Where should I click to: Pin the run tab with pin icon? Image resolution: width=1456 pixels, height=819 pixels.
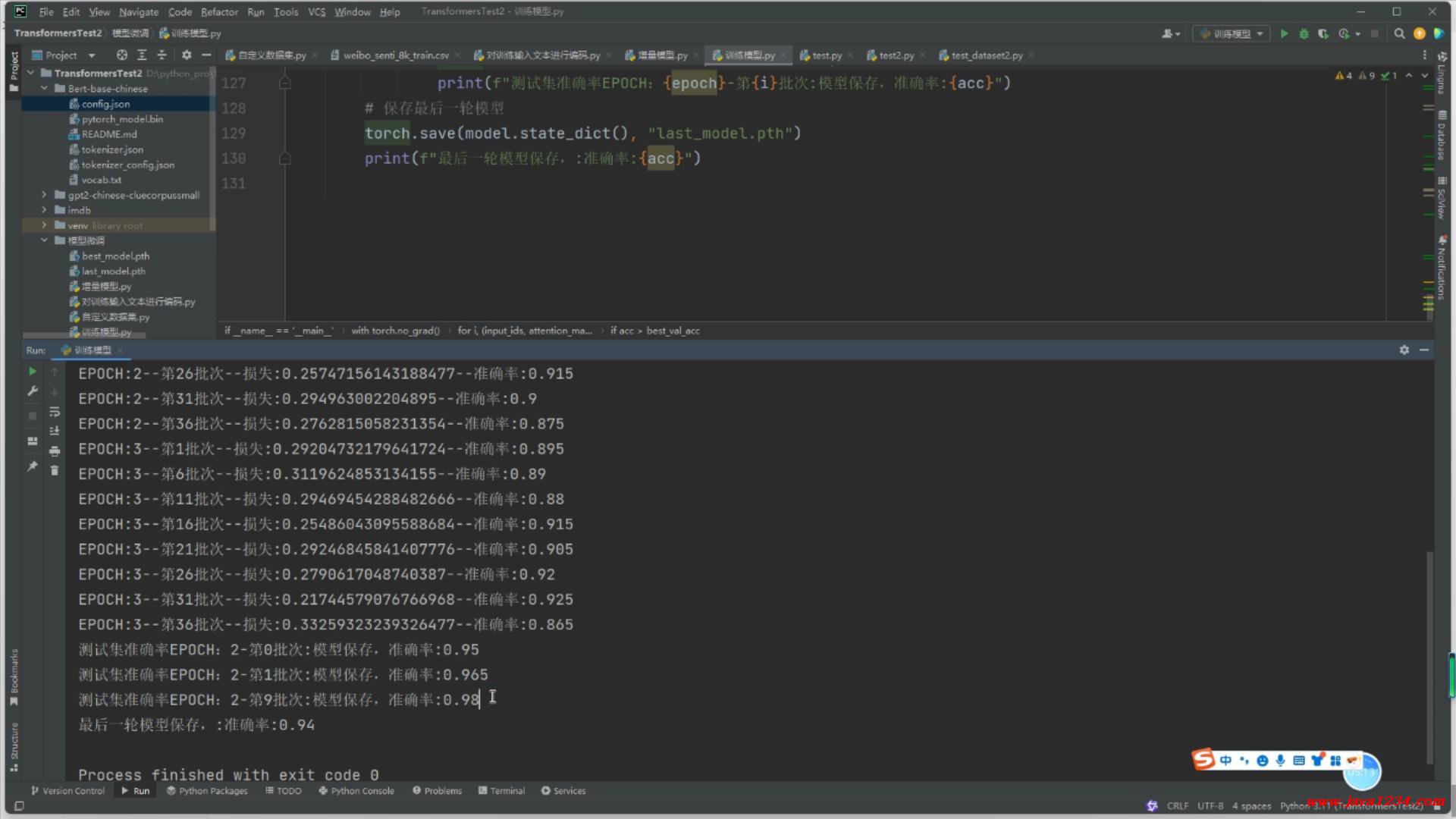click(33, 466)
